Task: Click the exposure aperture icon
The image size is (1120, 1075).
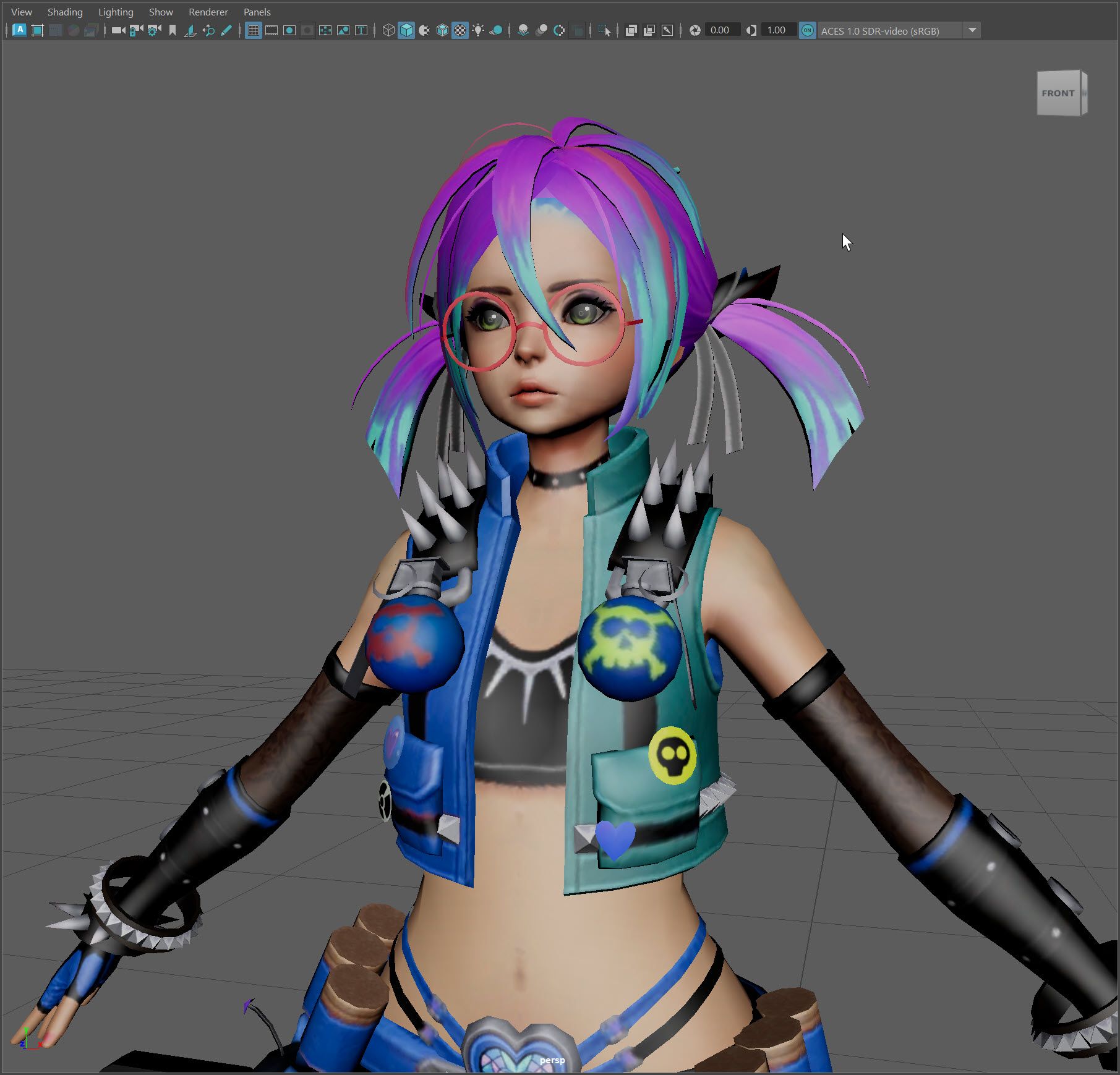Action: [695, 30]
